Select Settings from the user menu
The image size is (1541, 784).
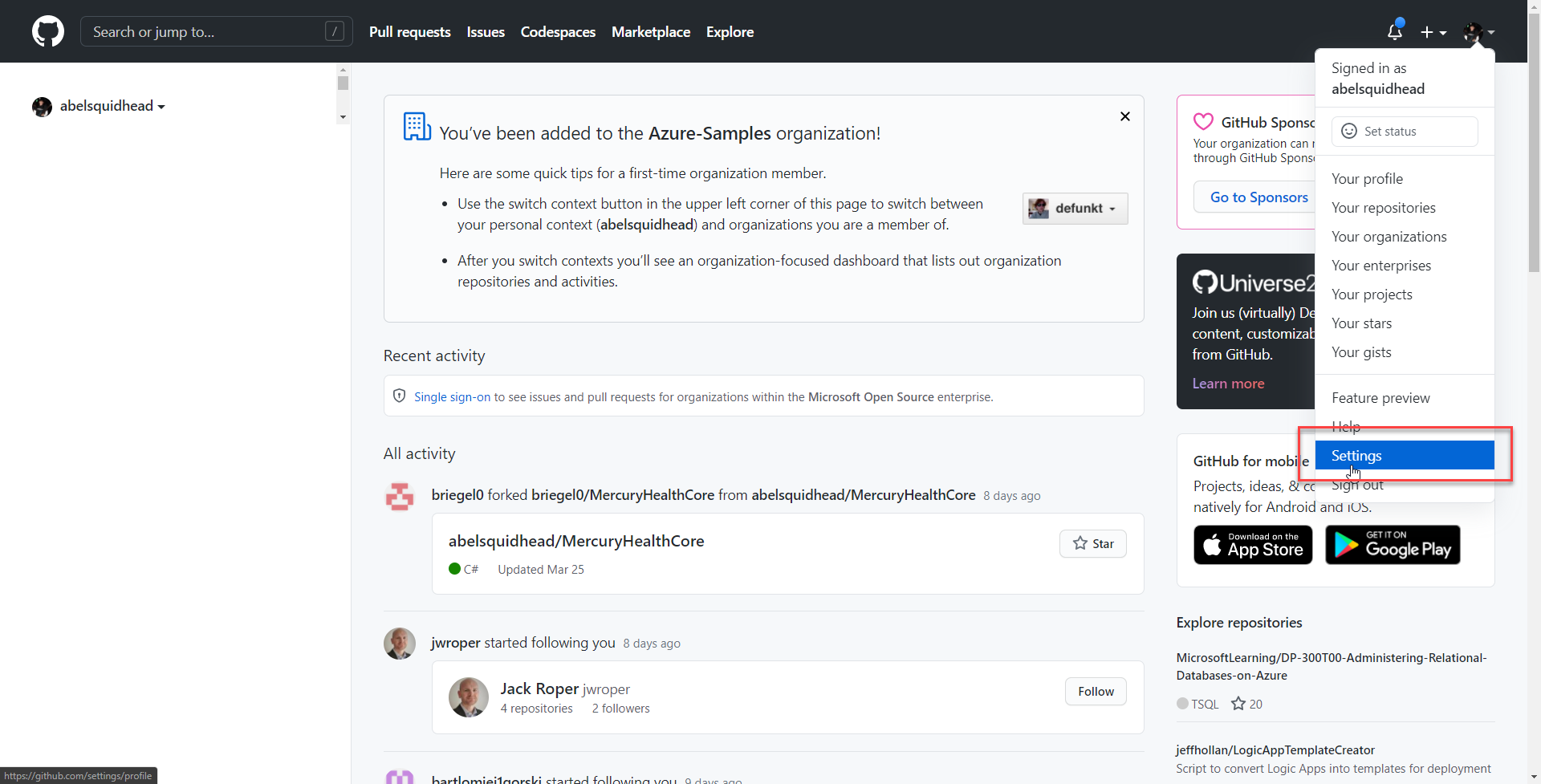point(1356,455)
